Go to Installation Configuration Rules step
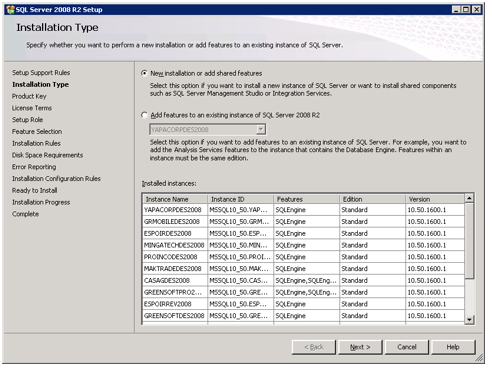Viewport: 492px width, 370px height. [56, 179]
